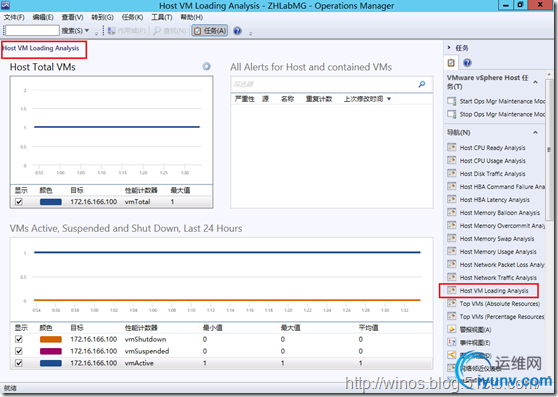Click the blue color swatch of vmTotal

[51, 202]
